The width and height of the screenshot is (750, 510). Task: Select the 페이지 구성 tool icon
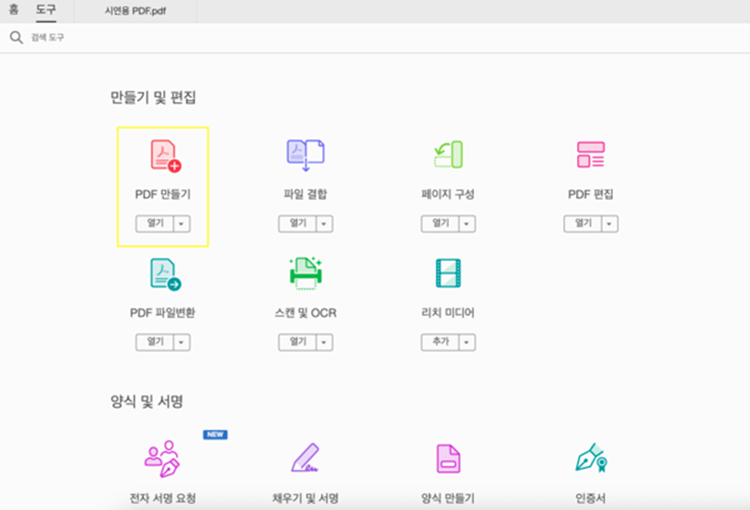[448, 155]
